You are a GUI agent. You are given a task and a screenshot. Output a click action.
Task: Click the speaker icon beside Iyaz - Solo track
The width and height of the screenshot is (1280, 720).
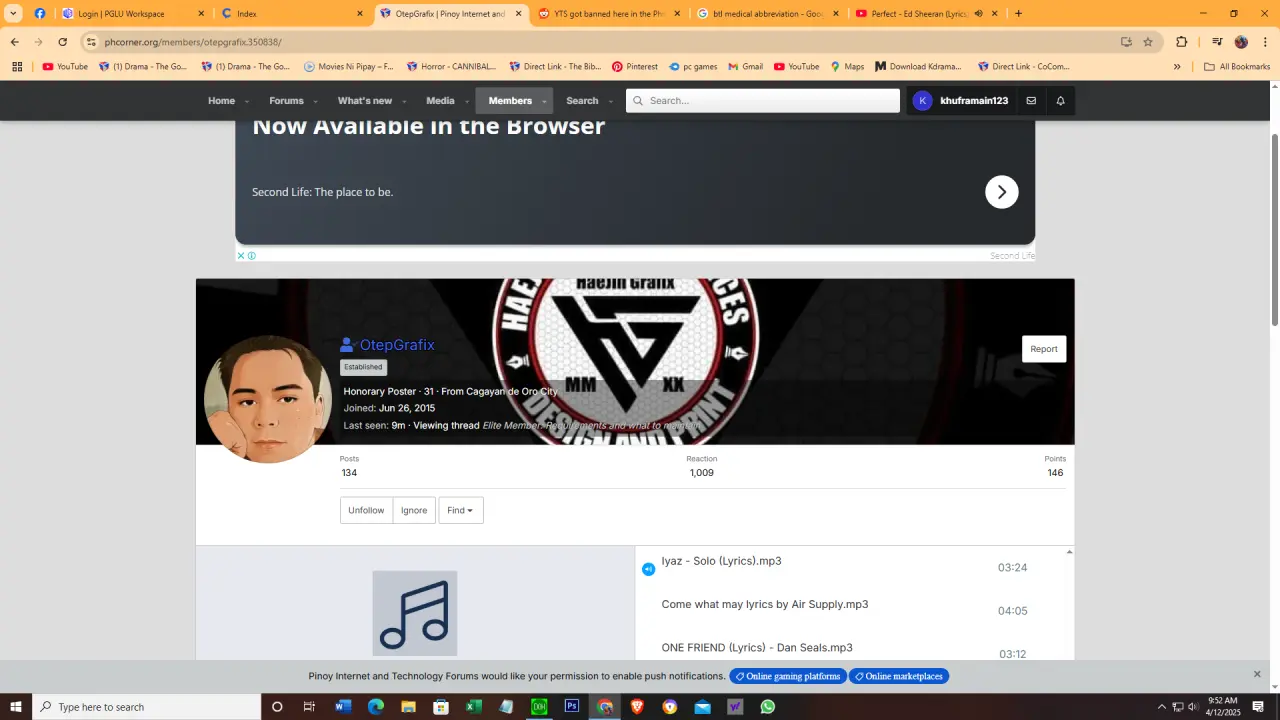(x=648, y=569)
